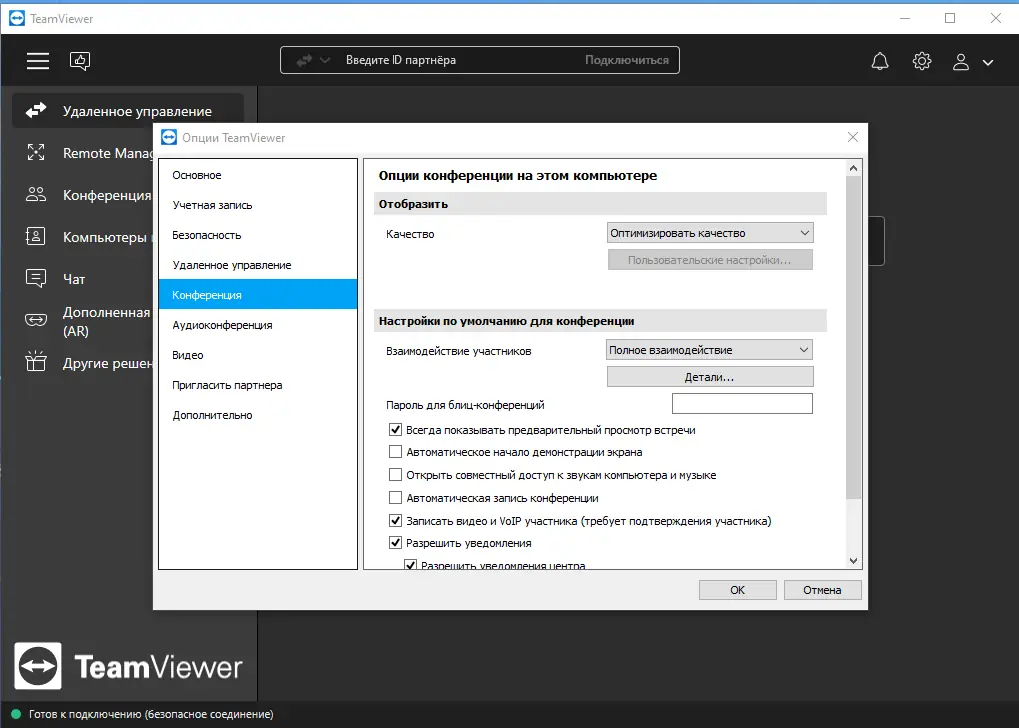Select Учетная запись options category
Viewport: 1019px width, 728px height.
click(258, 205)
